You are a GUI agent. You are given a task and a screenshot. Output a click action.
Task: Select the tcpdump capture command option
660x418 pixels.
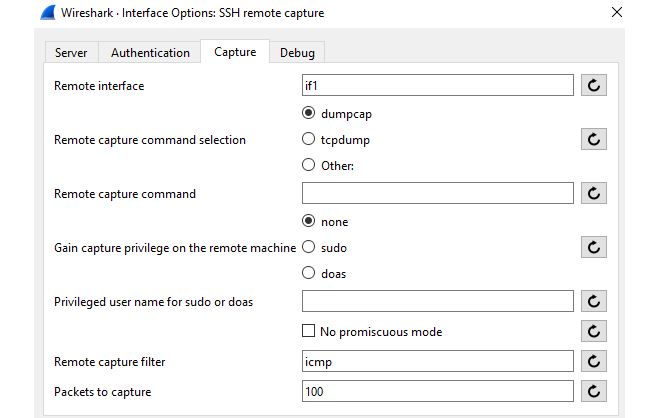[x=309, y=140]
